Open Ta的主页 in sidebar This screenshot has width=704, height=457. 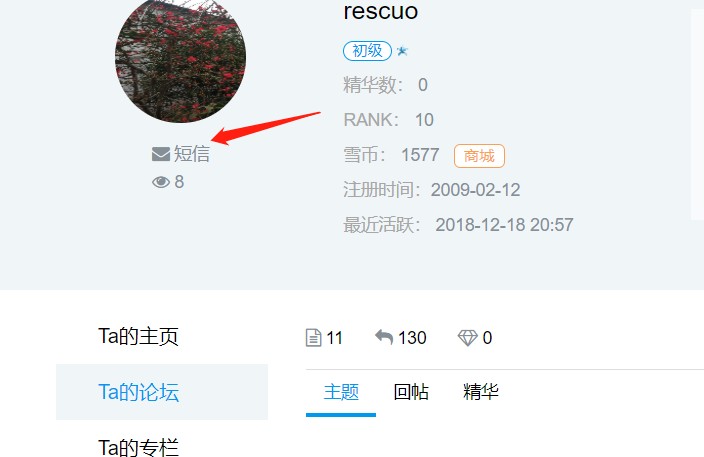pyautogui.click(x=139, y=336)
